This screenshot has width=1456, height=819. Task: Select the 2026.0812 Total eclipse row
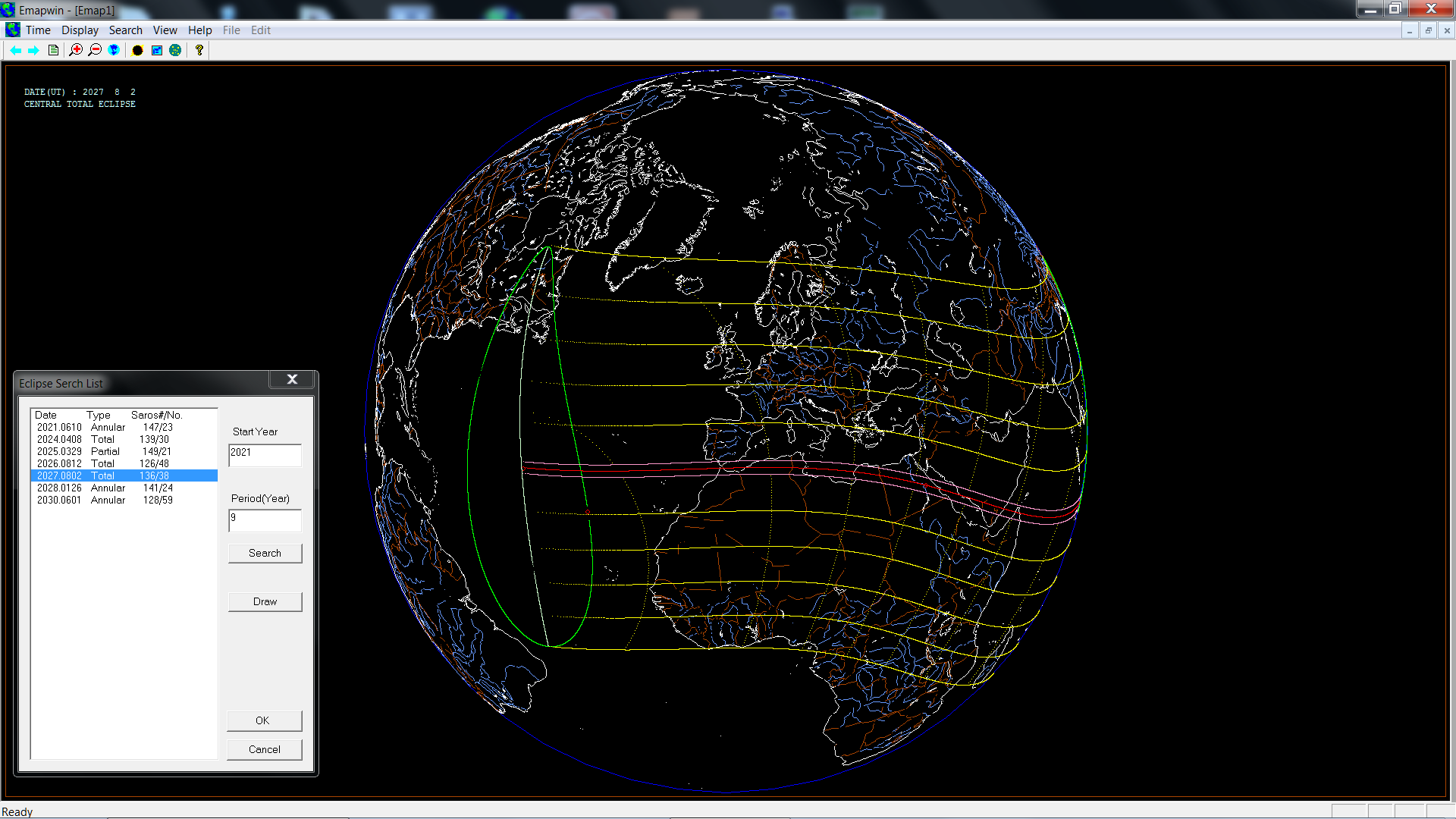point(124,463)
